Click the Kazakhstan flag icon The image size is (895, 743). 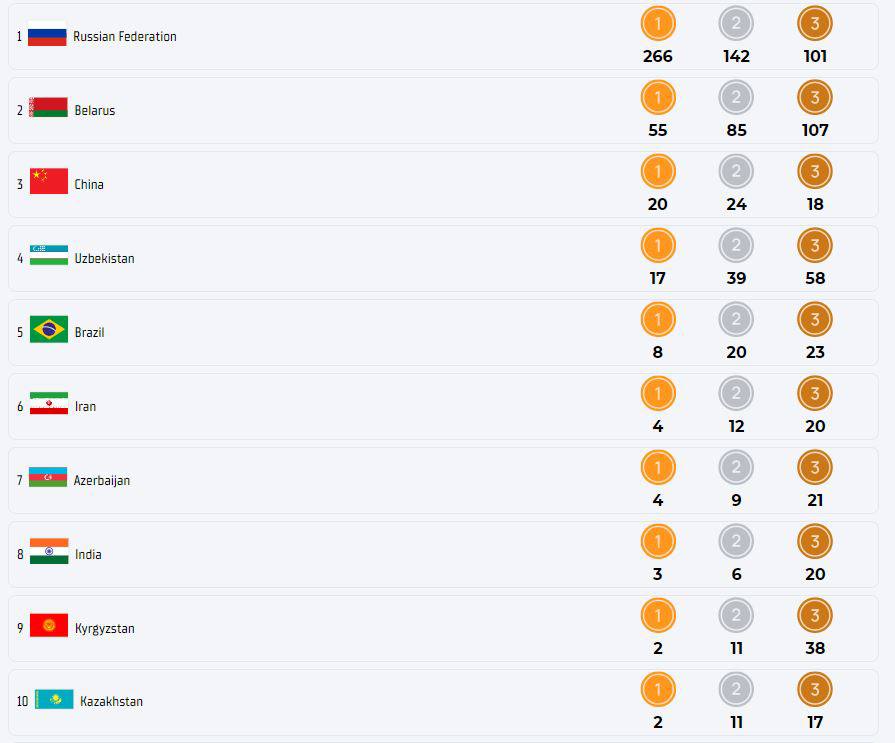(54, 700)
